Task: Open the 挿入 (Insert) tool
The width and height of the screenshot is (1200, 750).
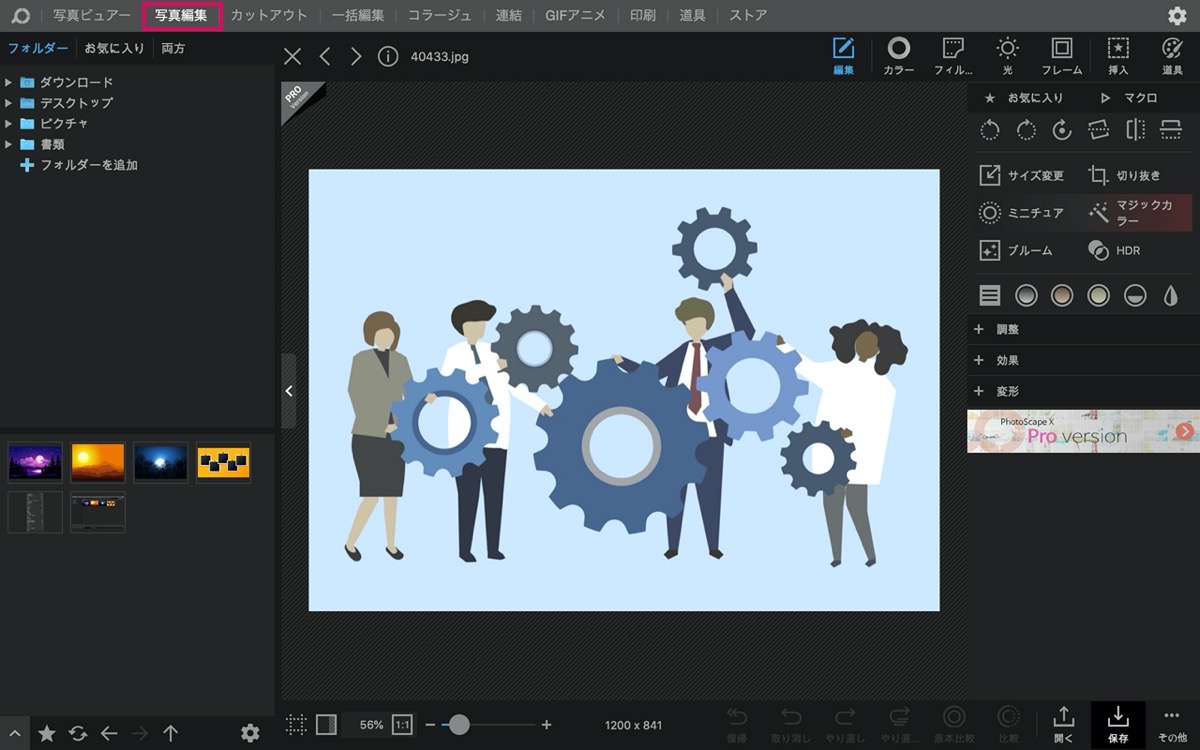Action: (1118, 56)
